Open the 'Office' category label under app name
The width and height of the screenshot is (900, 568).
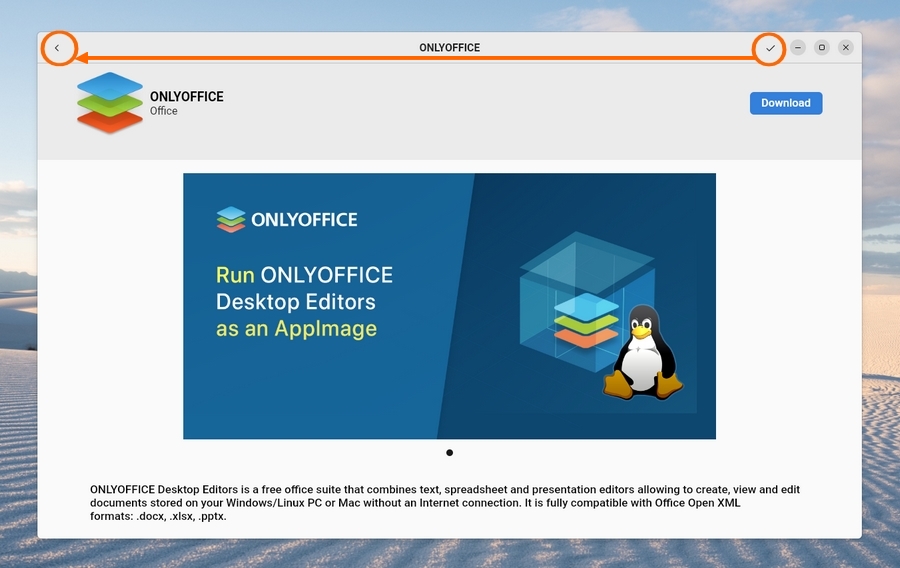[x=164, y=111]
